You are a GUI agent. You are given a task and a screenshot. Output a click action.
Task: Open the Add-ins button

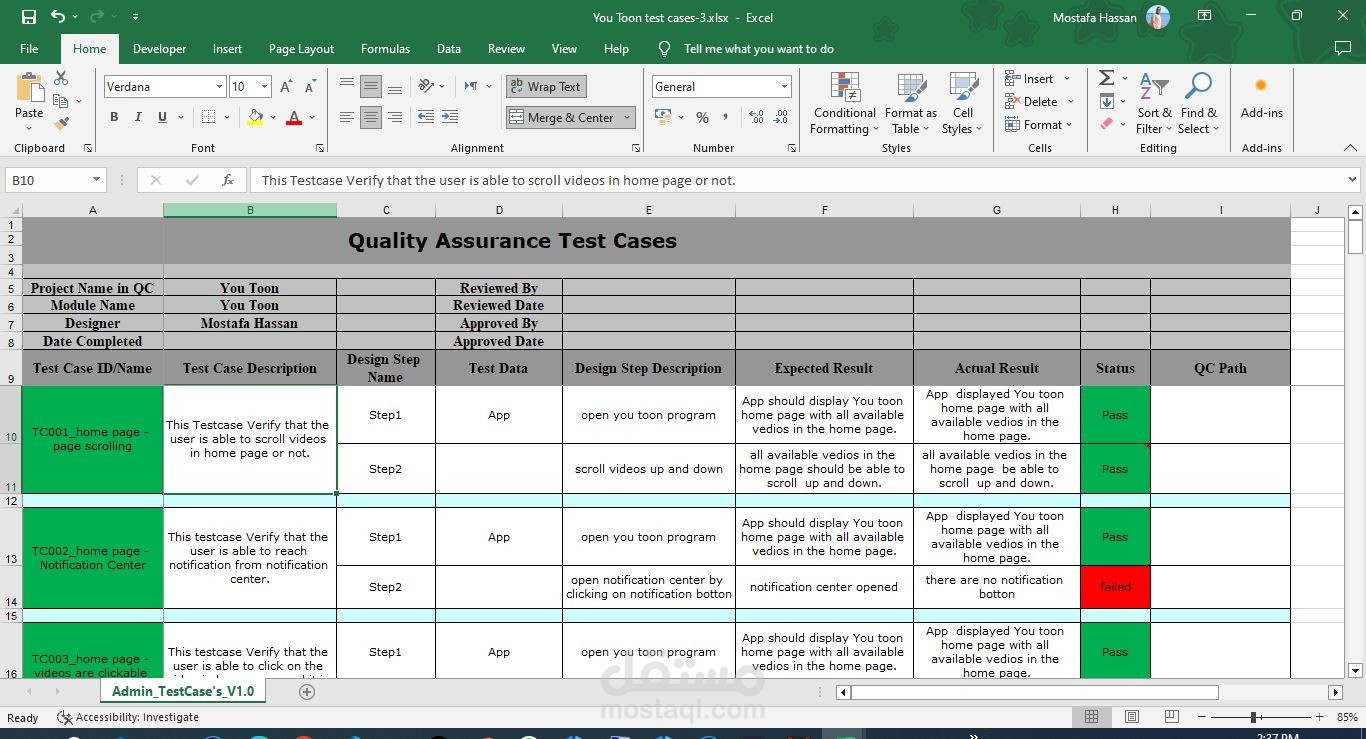tap(1261, 98)
